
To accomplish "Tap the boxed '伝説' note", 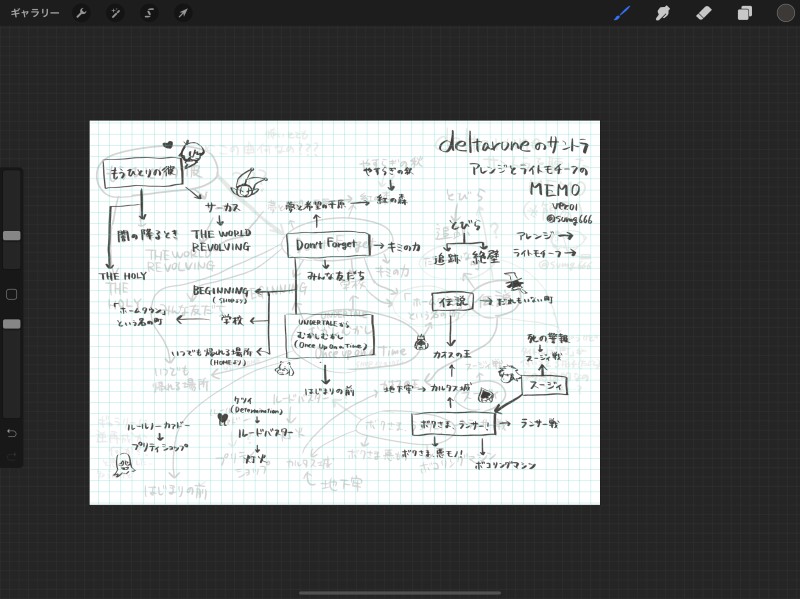I will coord(453,302).
